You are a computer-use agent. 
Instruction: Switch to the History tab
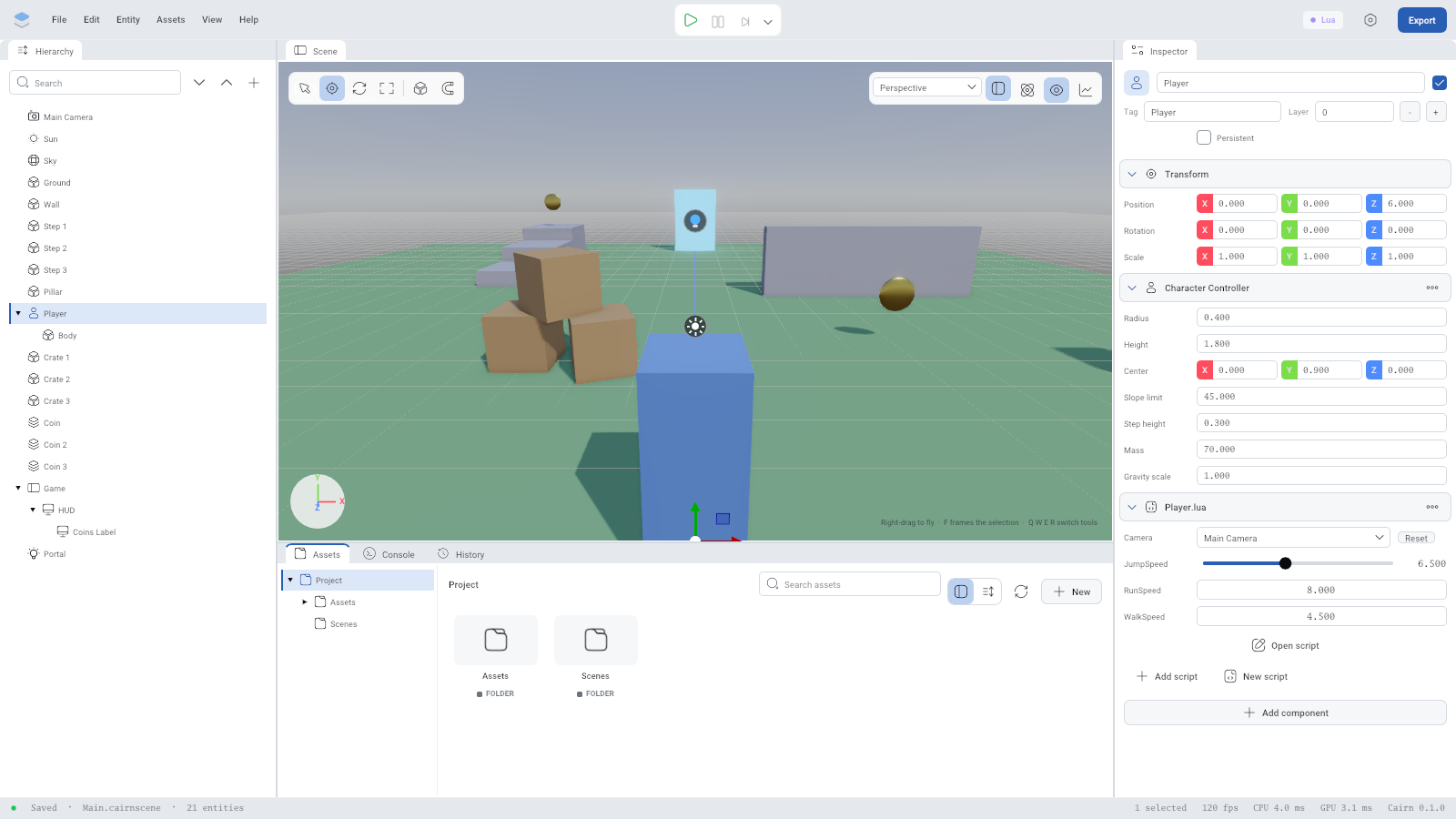pos(460,554)
